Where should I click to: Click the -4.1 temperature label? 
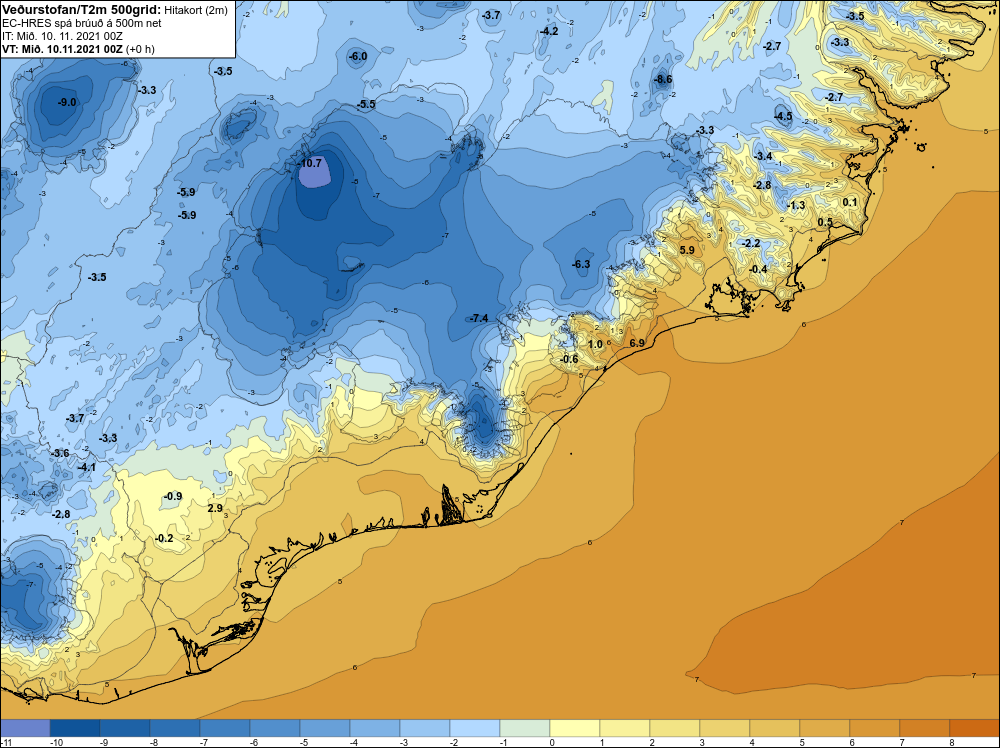[x=87, y=467]
